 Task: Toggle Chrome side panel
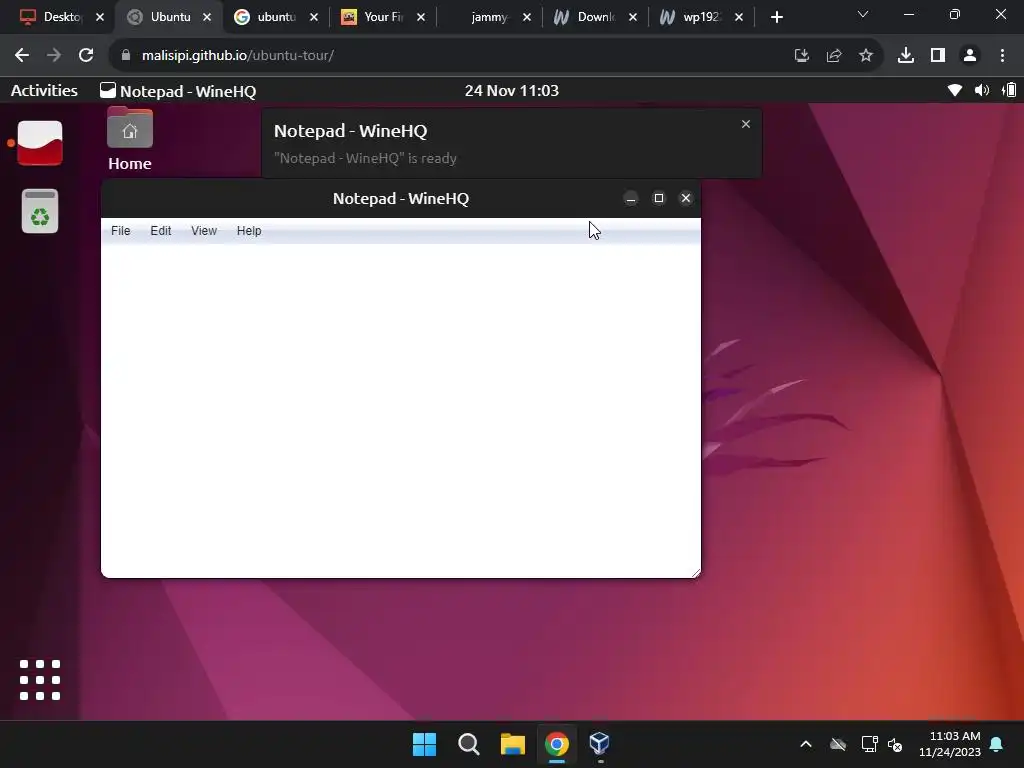[938, 56]
